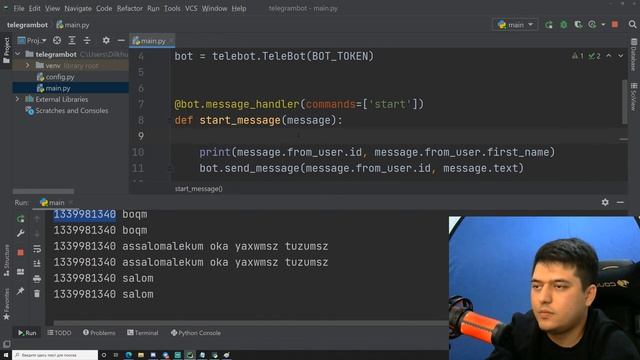This screenshot has width=640, height=360.
Task: Expand all in the Project panel
Action: [72, 40]
